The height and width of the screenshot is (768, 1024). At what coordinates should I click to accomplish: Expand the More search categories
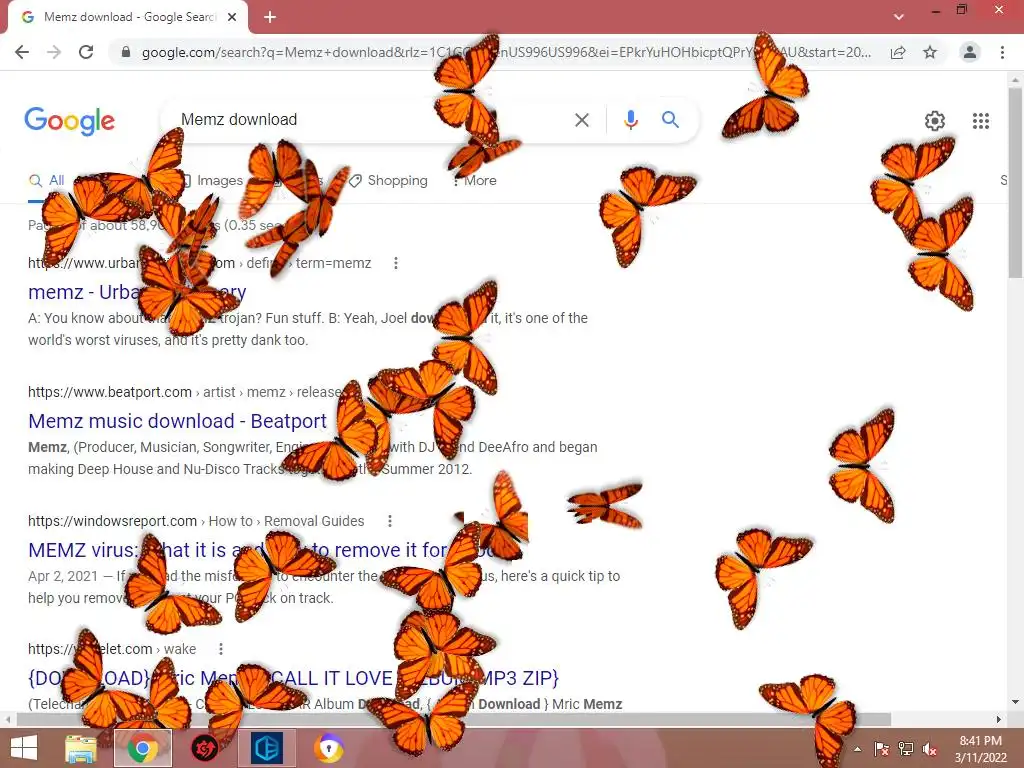(475, 180)
